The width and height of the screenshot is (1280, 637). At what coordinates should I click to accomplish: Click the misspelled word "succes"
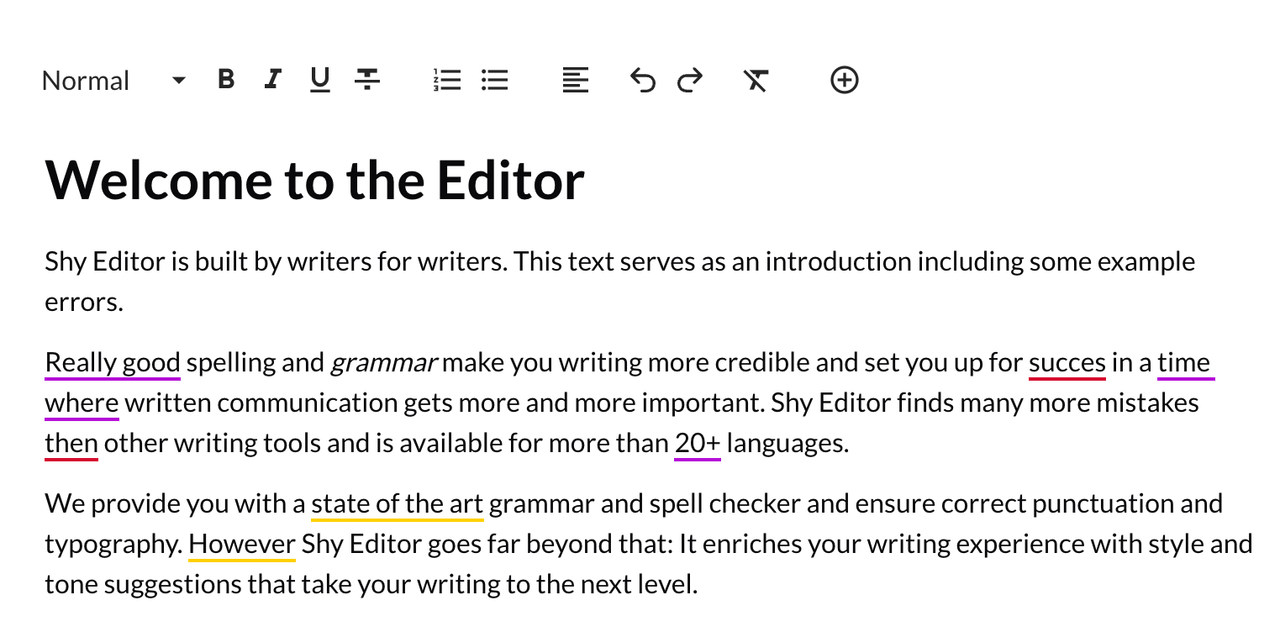(x=1067, y=362)
